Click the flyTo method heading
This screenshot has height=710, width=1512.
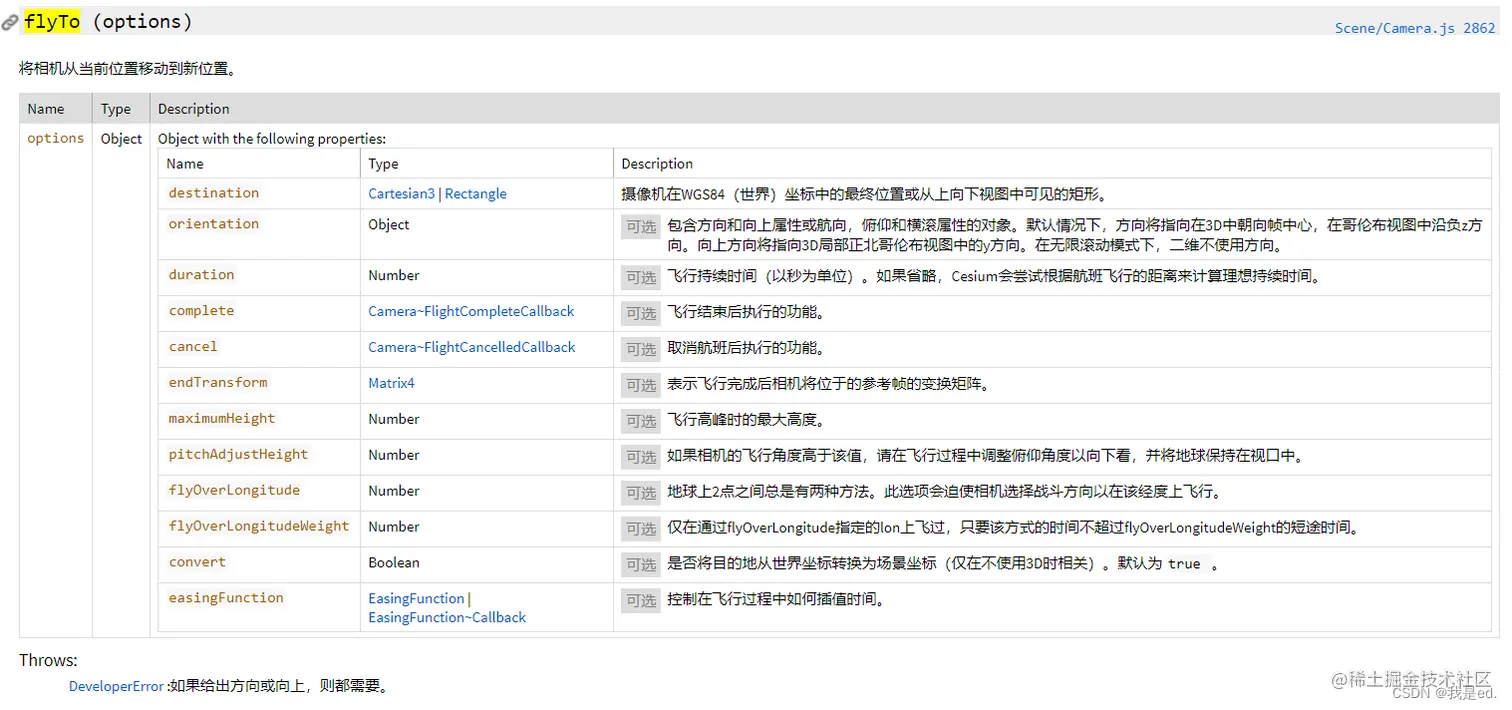tap(52, 21)
